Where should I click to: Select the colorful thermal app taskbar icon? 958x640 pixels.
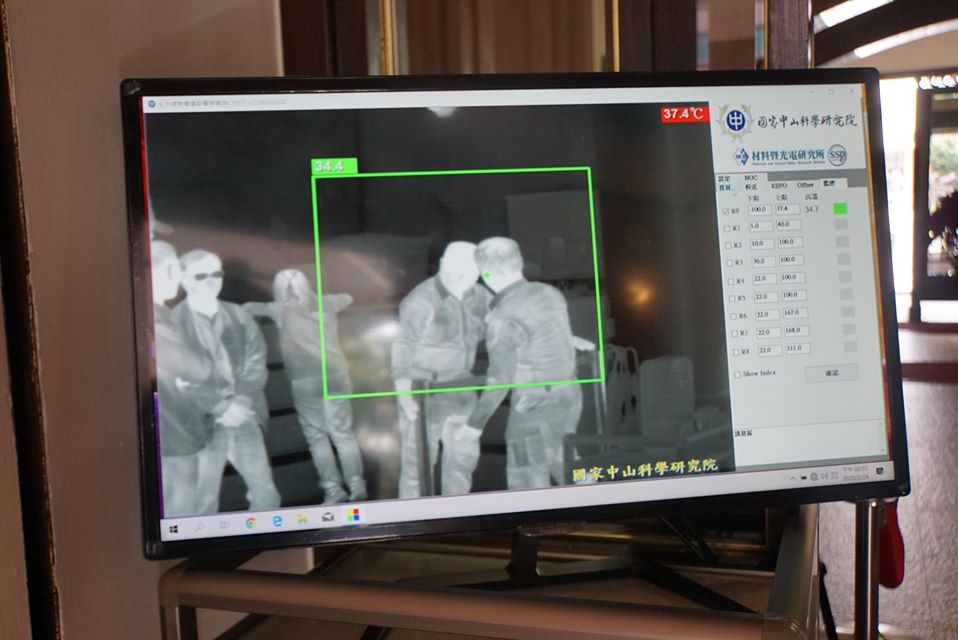(352, 515)
